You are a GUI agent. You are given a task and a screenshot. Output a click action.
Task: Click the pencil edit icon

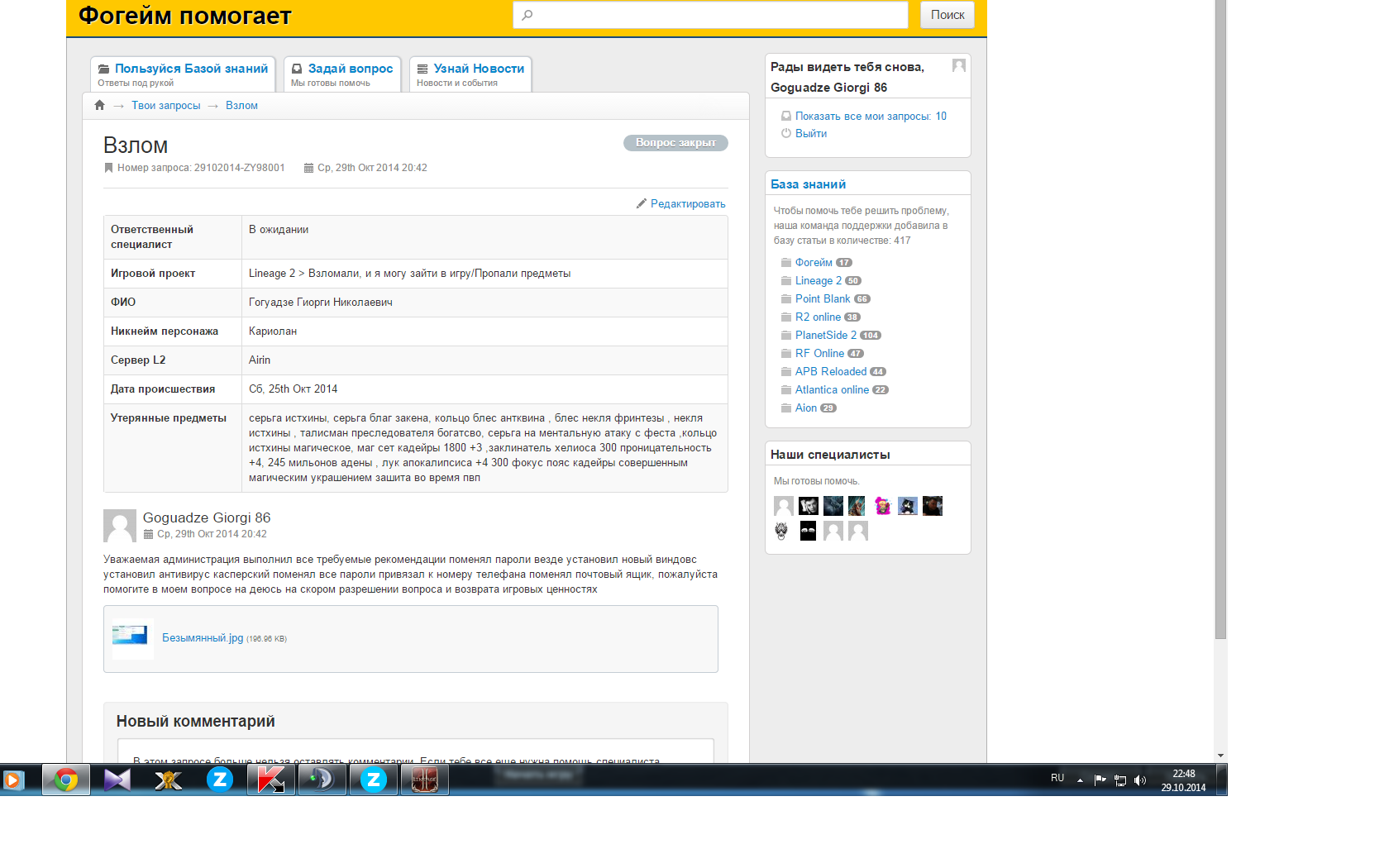click(642, 203)
